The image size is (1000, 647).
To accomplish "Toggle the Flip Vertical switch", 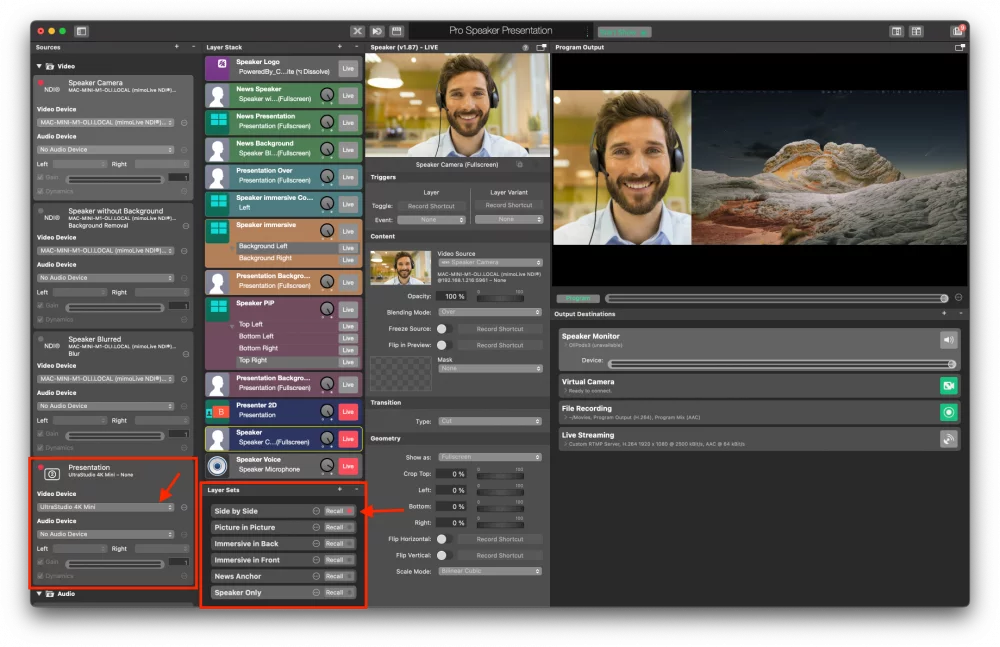I will click(444, 555).
